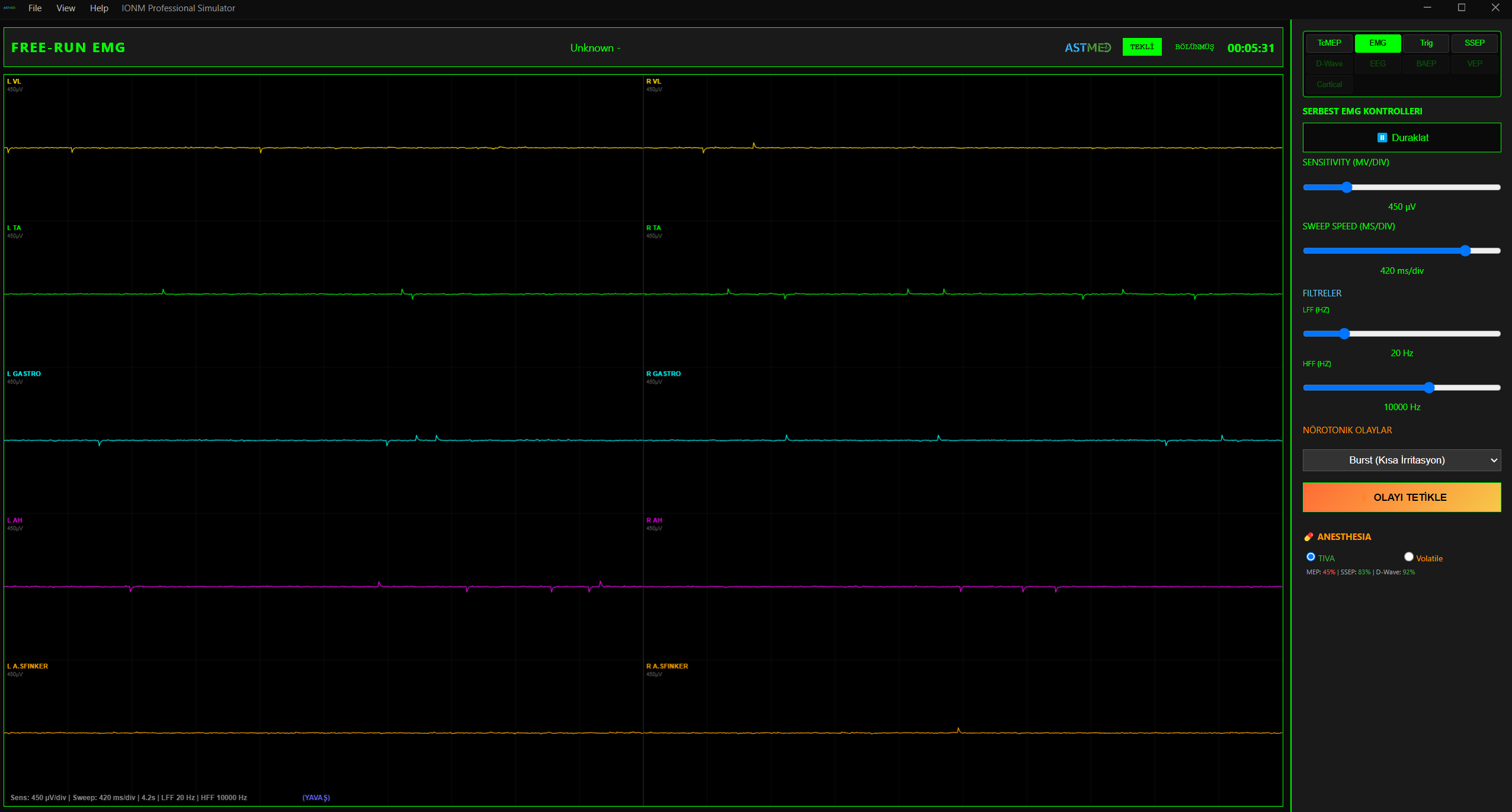
Task: Switch to the SSEP tab
Action: (x=1474, y=43)
